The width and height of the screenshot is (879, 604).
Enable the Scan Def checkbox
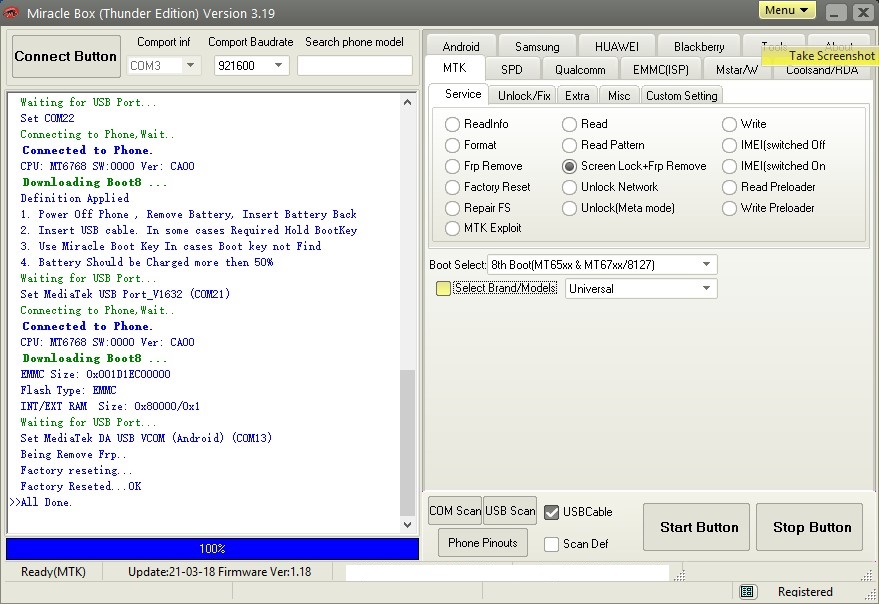pos(552,544)
